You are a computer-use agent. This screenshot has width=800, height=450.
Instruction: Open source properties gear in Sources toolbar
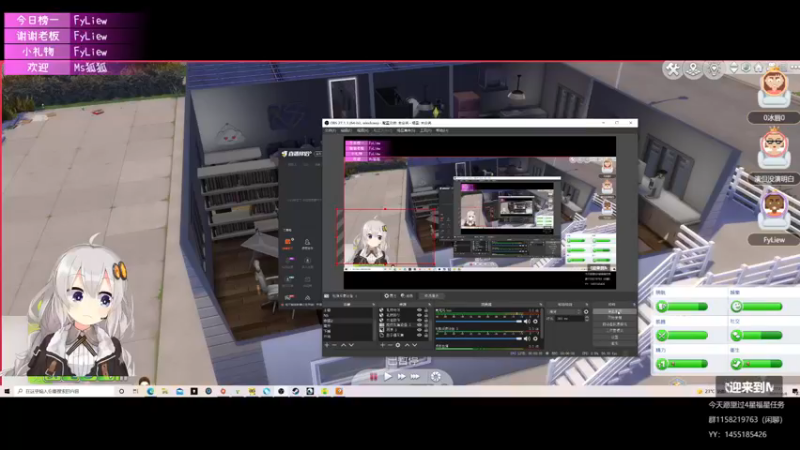(x=397, y=345)
